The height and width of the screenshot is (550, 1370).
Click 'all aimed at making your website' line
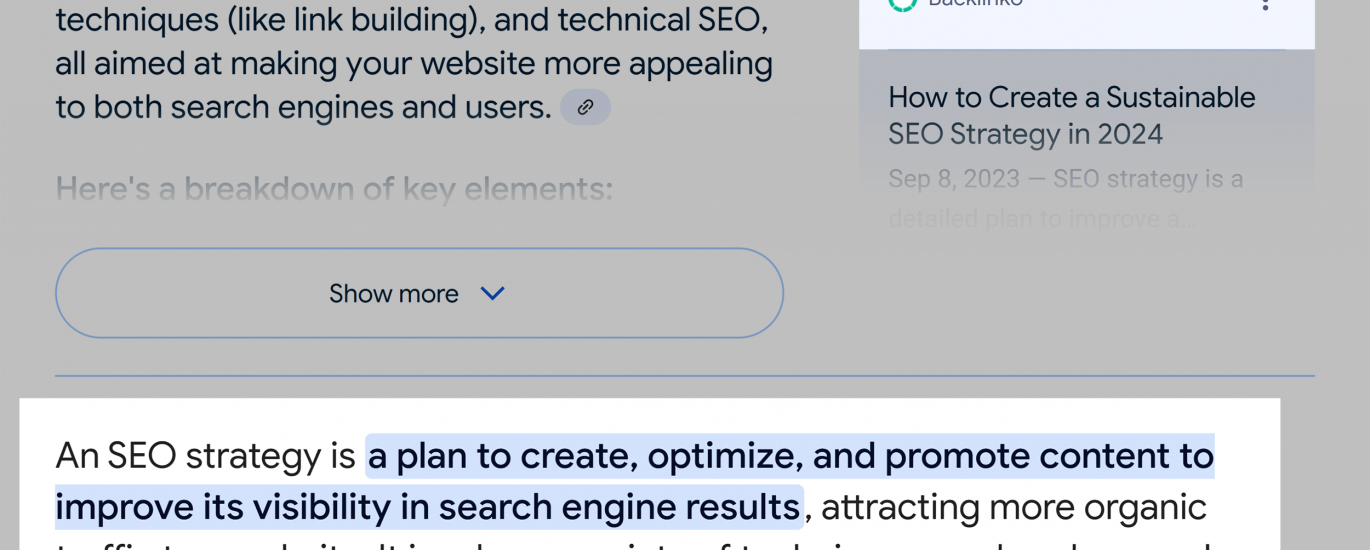pyautogui.click(x=414, y=63)
